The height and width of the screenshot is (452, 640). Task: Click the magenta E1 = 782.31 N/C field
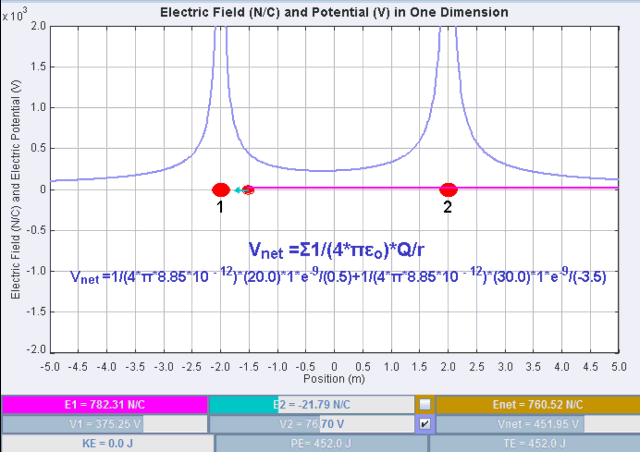tap(104, 404)
